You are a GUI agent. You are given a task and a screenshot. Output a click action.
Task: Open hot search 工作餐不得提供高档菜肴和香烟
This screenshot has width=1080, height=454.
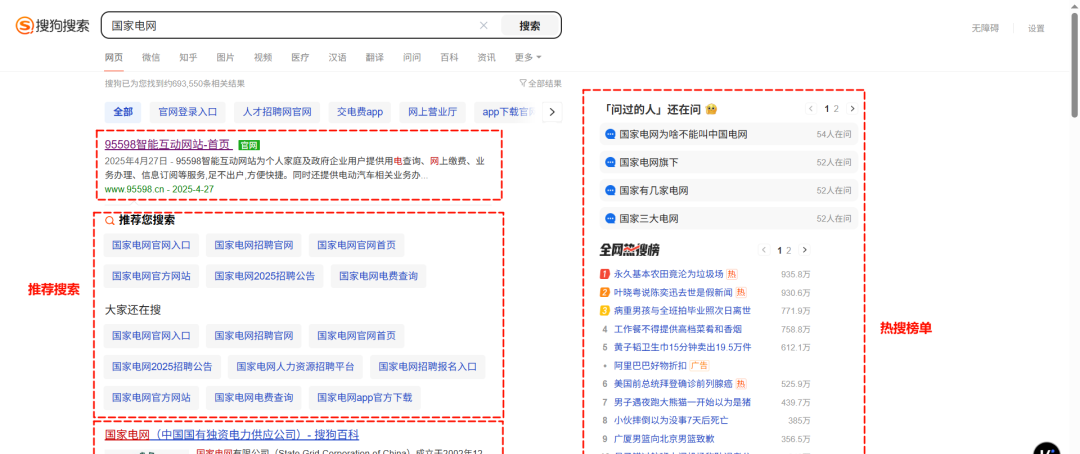[678, 329]
